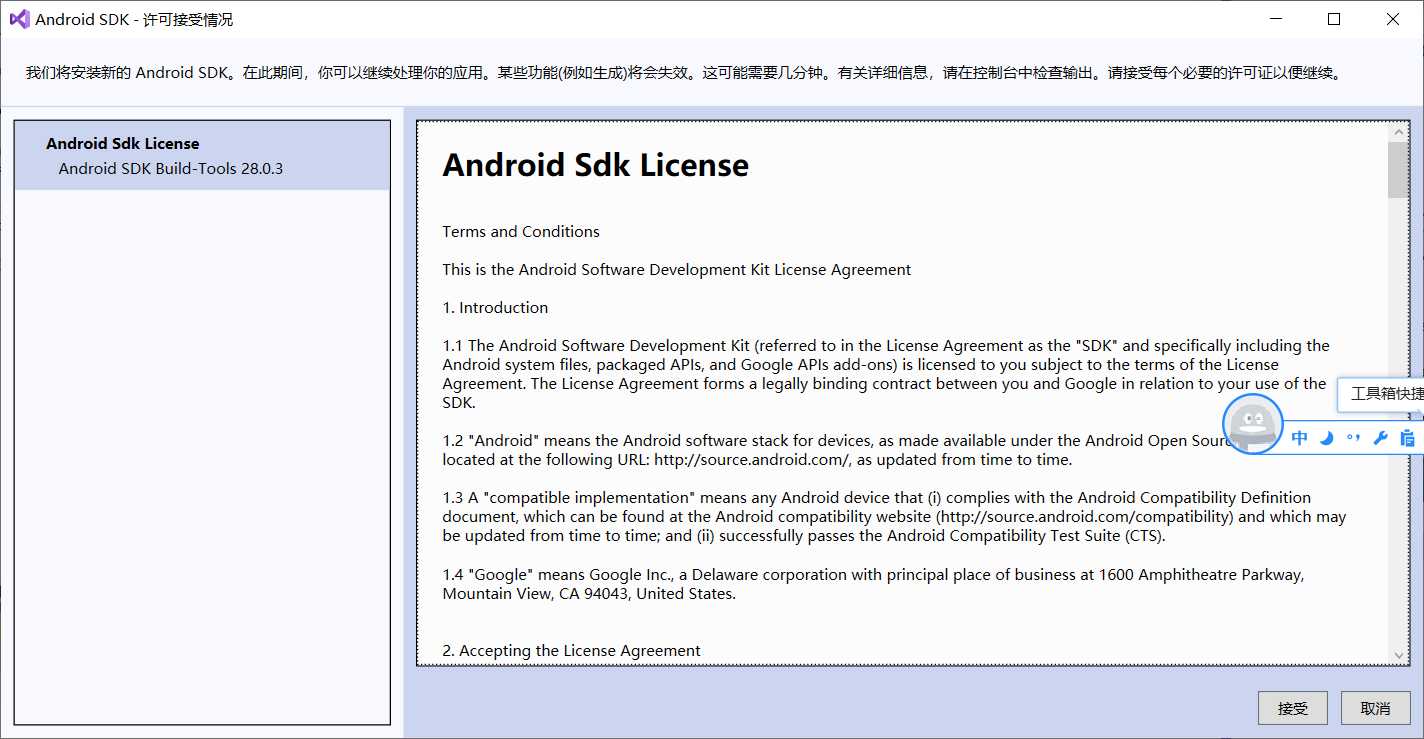Close the Android SDK license dialog
Image resolution: width=1424 pixels, height=739 pixels.
(1392, 19)
